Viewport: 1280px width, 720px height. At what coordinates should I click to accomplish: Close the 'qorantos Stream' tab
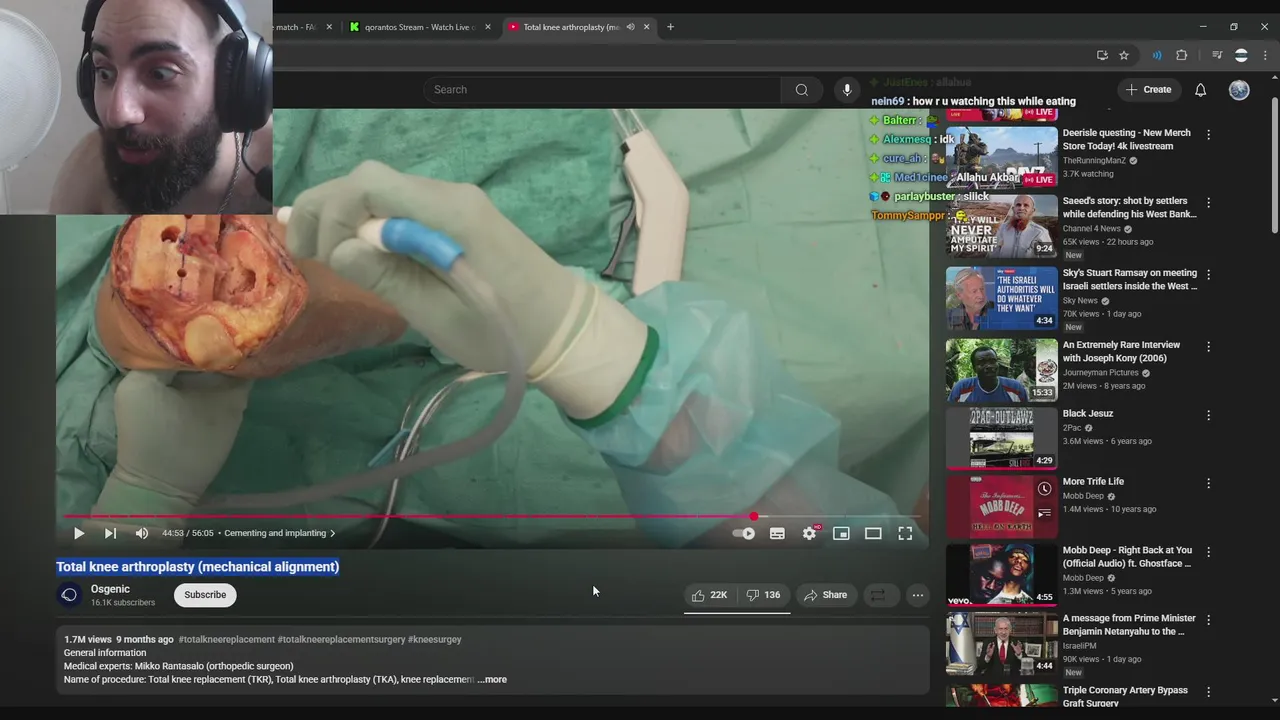(x=488, y=27)
